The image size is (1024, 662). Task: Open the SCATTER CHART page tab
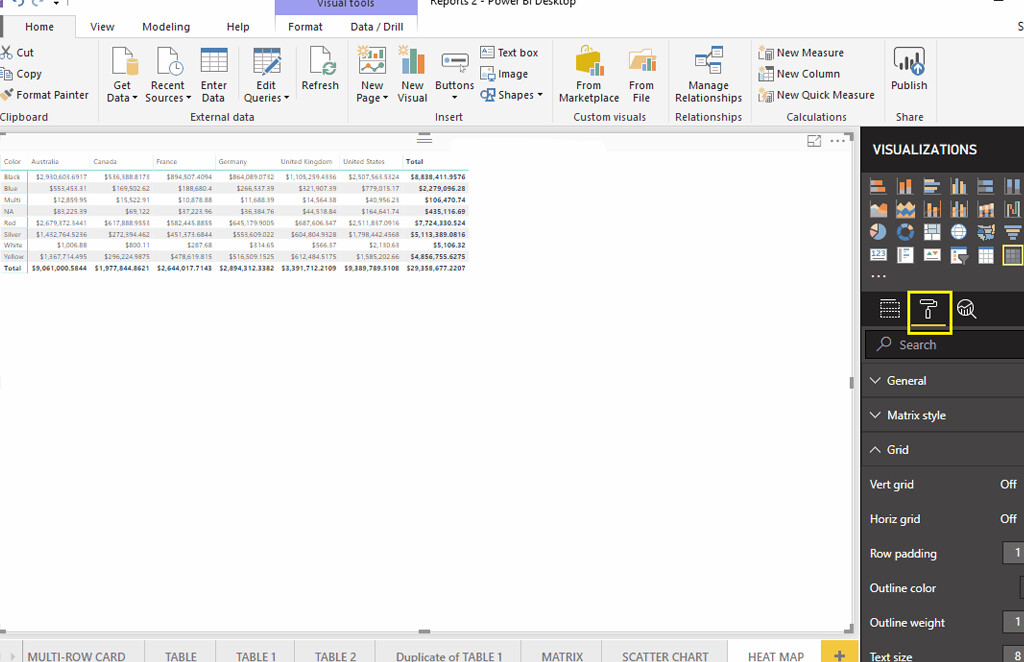665,654
